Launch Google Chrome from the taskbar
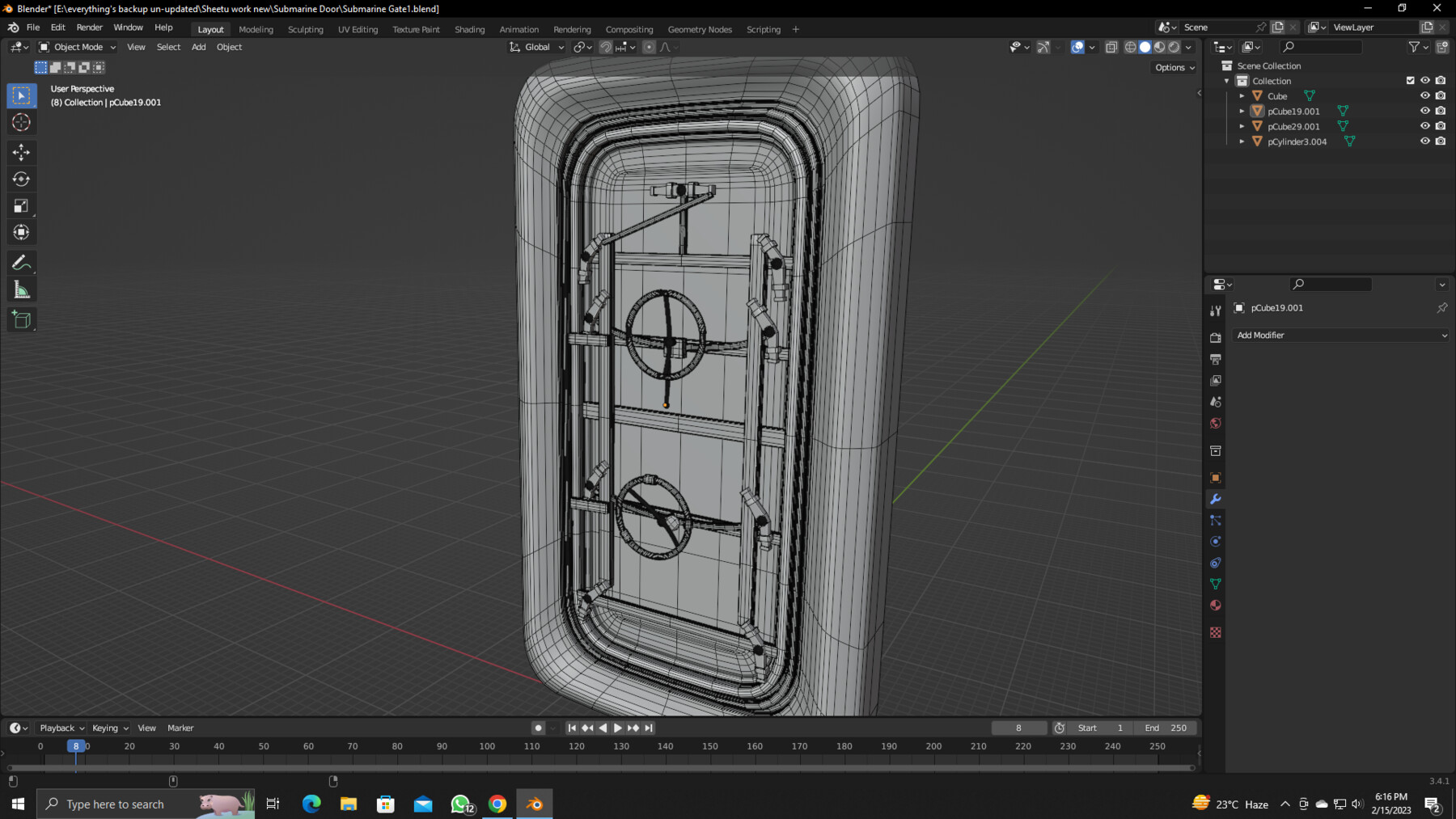The width and height of the screenshot is (1456, 819). pos(497,804)
